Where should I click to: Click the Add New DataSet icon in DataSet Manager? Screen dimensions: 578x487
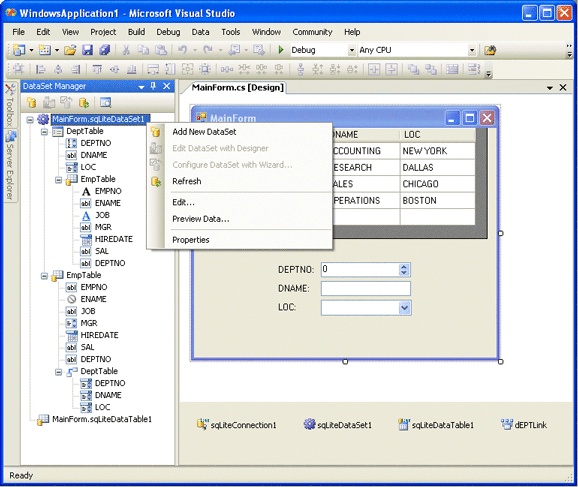pyautogui.click(x=31, y=102)
